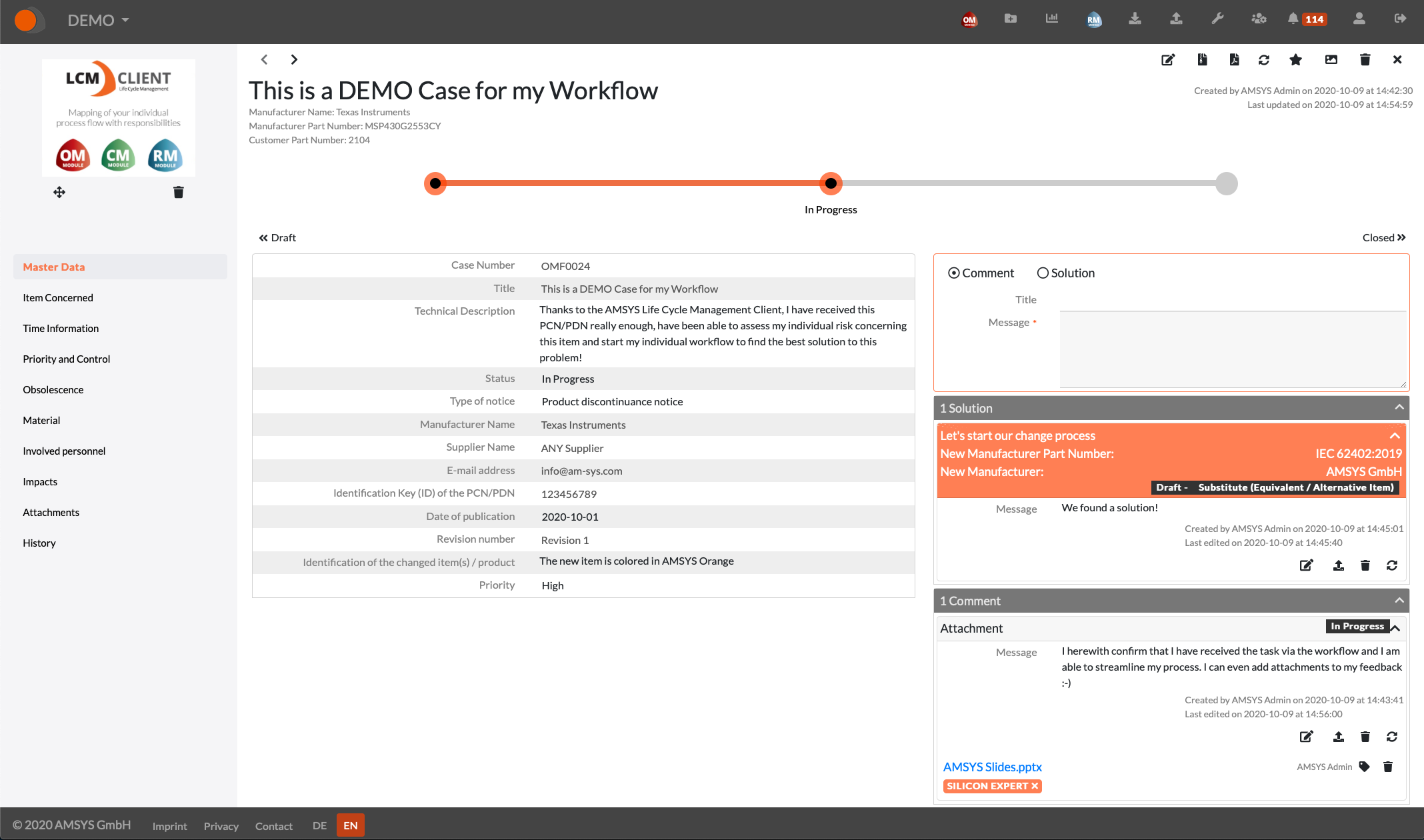Upload an attachment to the comment
Image resolution: width=1424 pixels, height=840 pixels.
pyautogui.click(x=1338, y=736)
